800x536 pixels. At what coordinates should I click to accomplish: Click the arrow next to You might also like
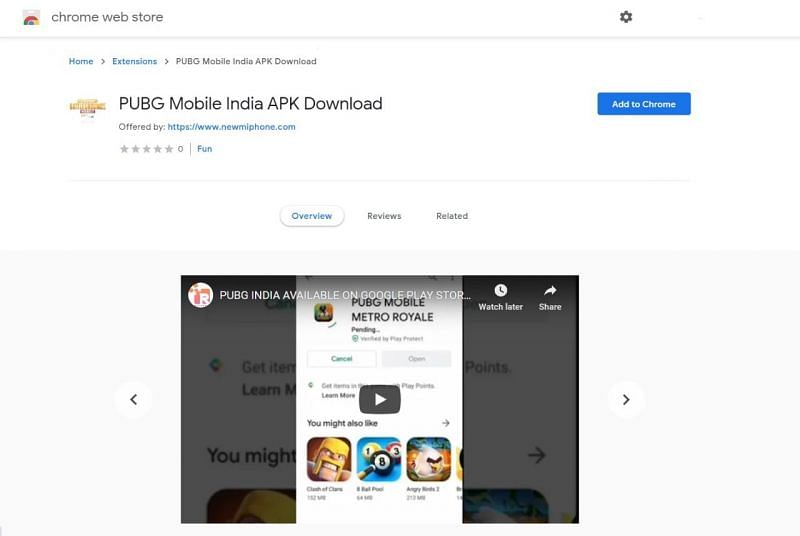(x=445, y=423)
